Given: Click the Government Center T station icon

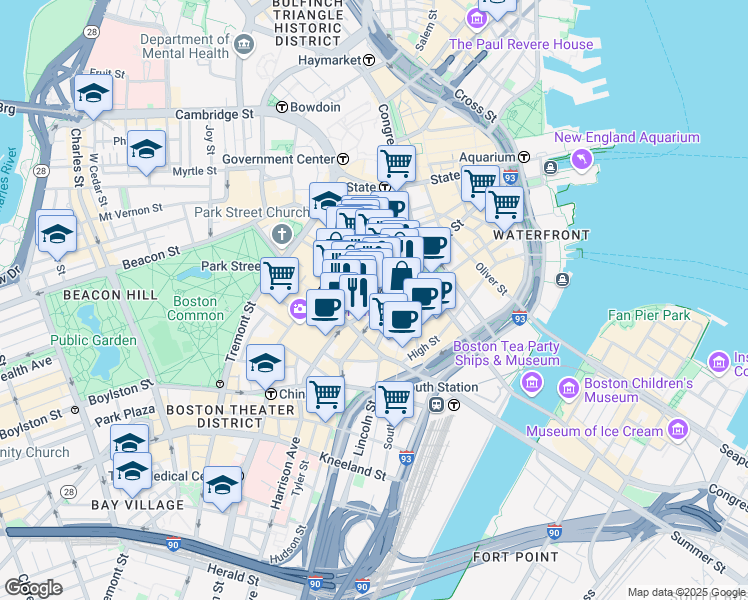Looking at the screenshot, I should coord(343,159).
